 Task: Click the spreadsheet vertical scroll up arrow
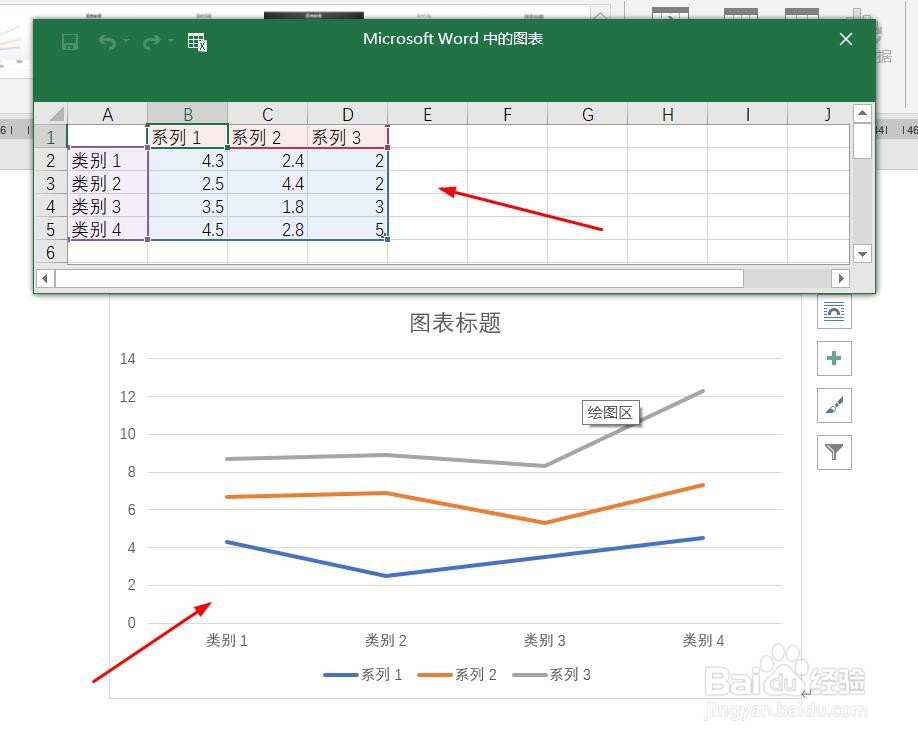tap(862, 113)
